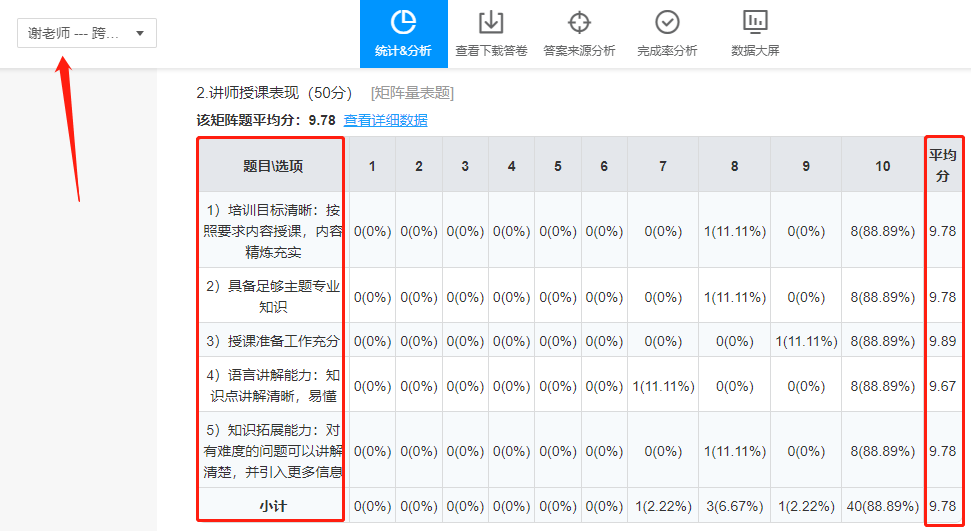Click column header 10
The image size is (971, 531).
click(882, 166)
